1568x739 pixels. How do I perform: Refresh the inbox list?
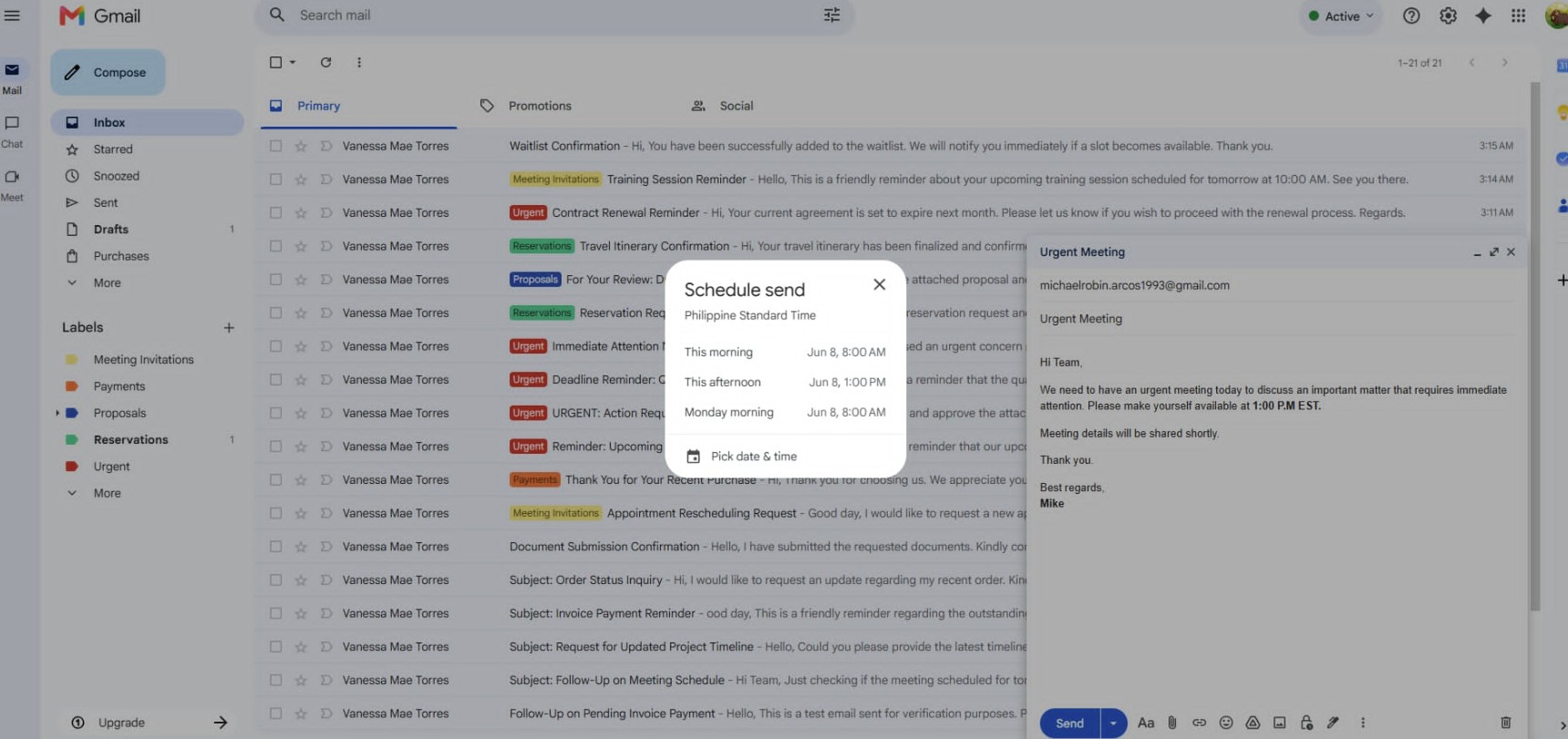click(325, 62)
